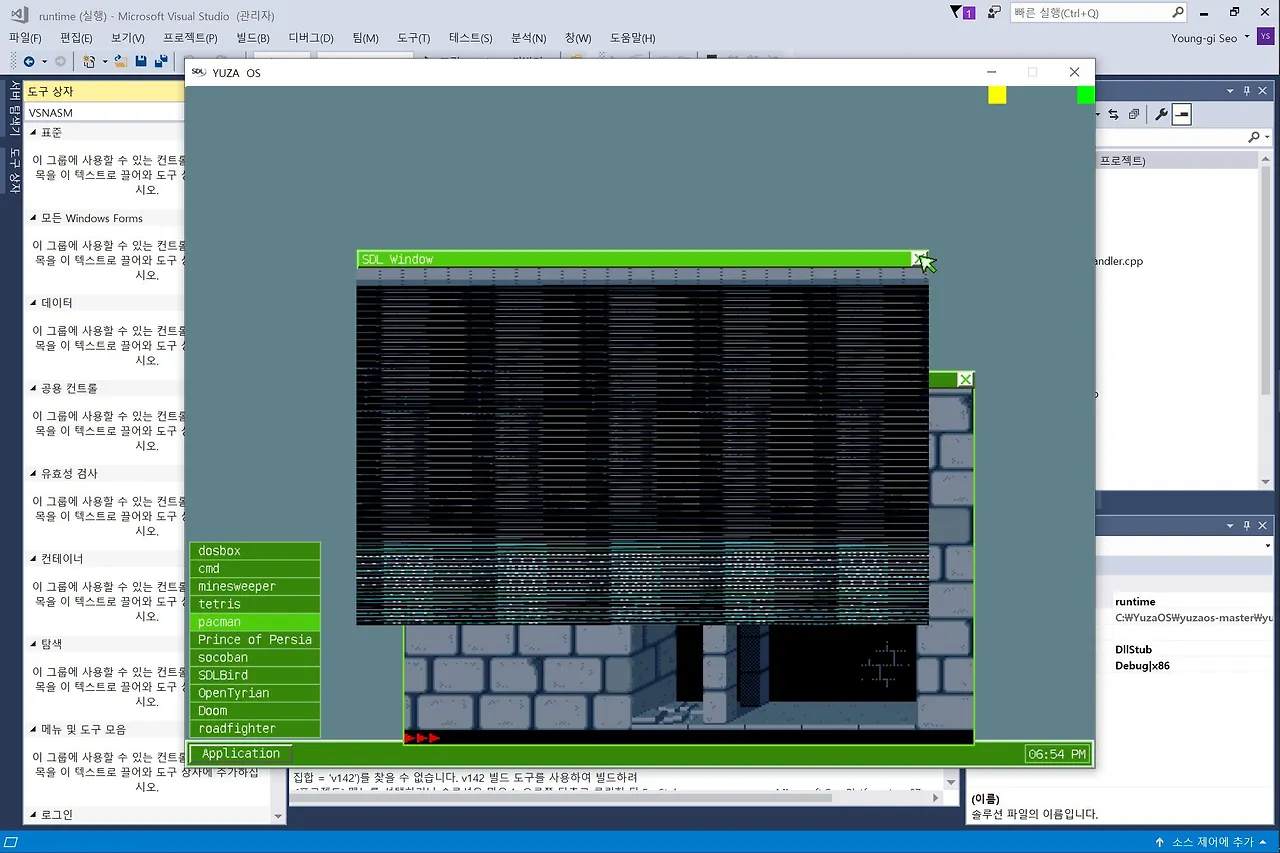
Task: Close the Prince of Persia game window
Action: coord(965,379)
